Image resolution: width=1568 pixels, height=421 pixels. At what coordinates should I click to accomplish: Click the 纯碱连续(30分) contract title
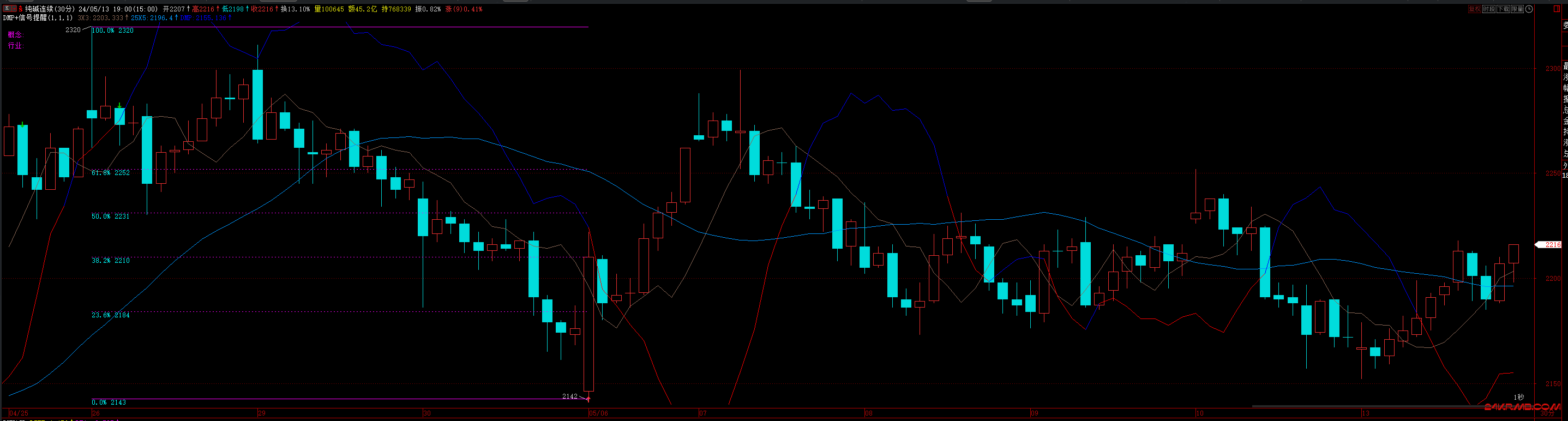(x=50, y=9)
